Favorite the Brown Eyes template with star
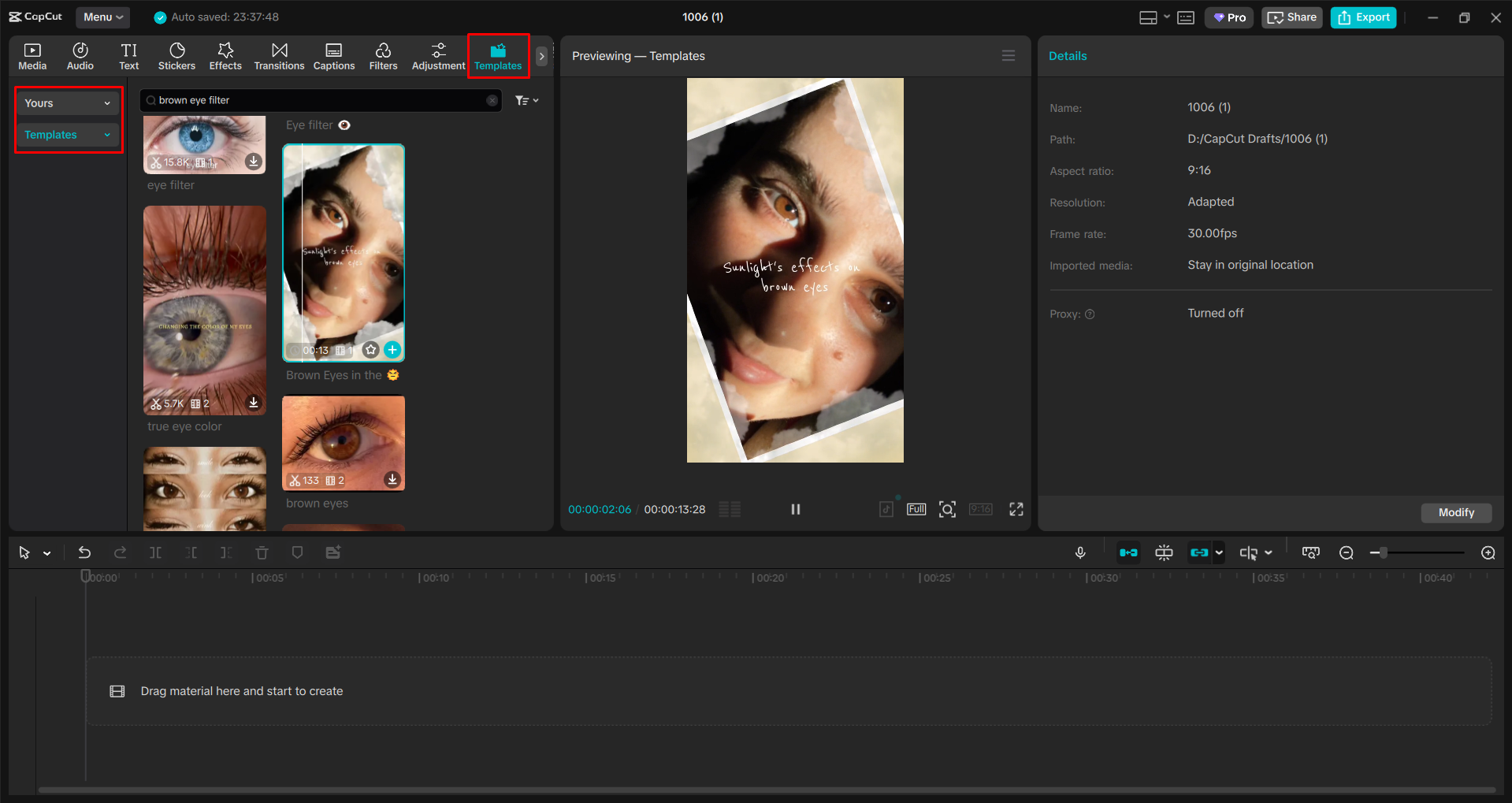The height and width of the screenshot is (803, 1512). click(x=372, y=350)
